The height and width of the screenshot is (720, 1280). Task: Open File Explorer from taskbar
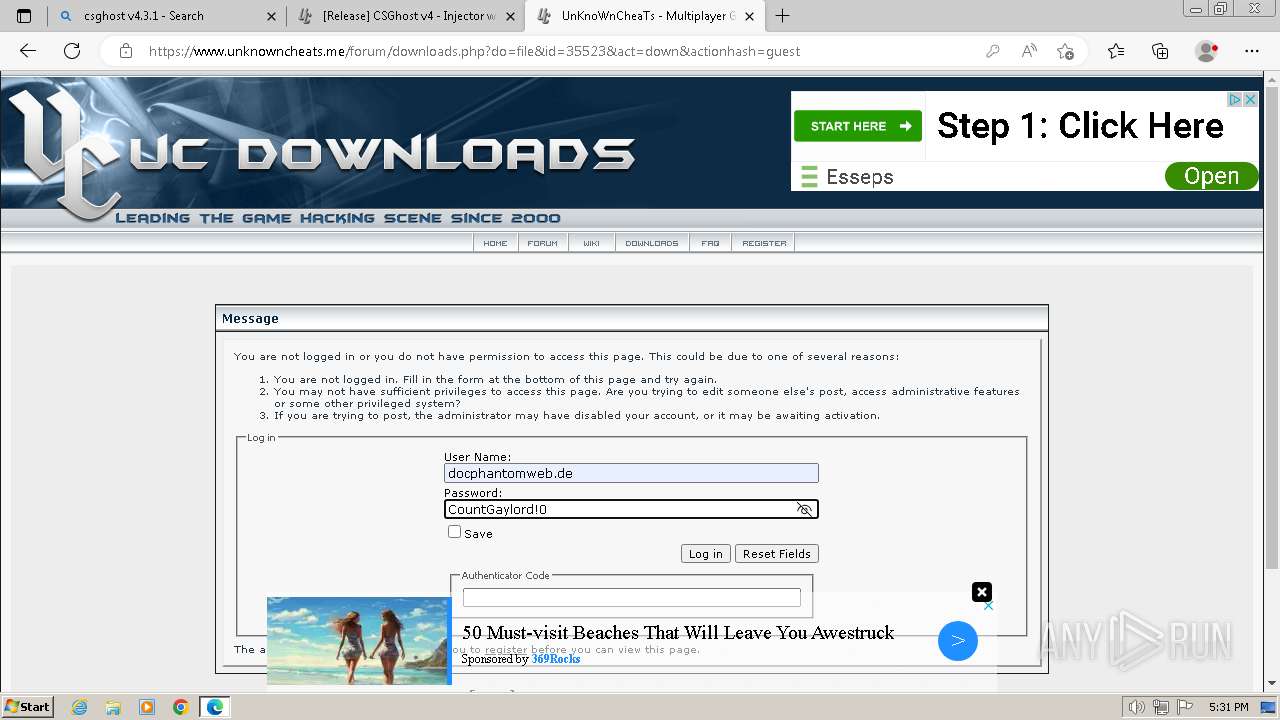pyautogui.click(x=113, y=707)
